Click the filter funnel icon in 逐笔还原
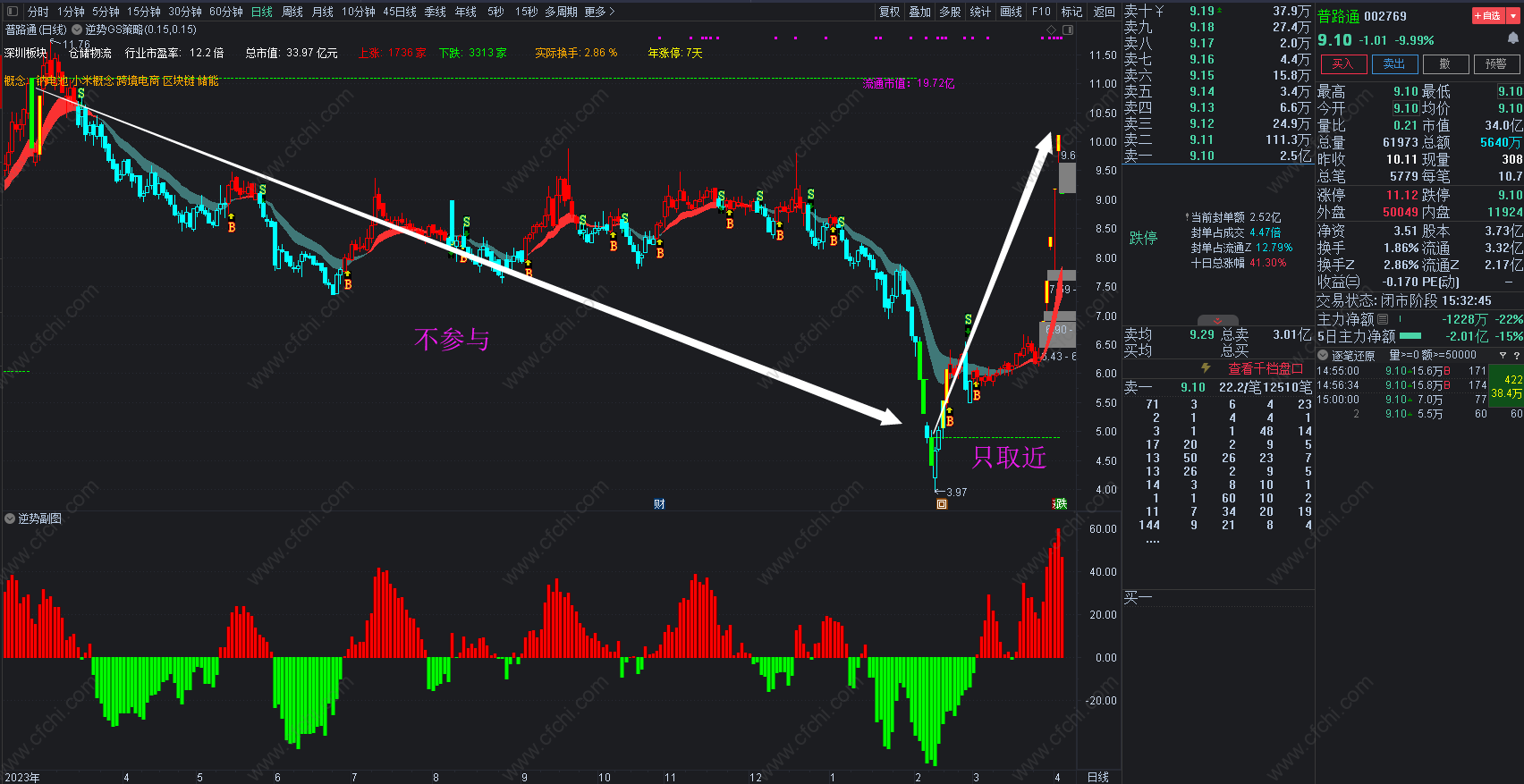 pyautogui.click(x=1503, y=355)
